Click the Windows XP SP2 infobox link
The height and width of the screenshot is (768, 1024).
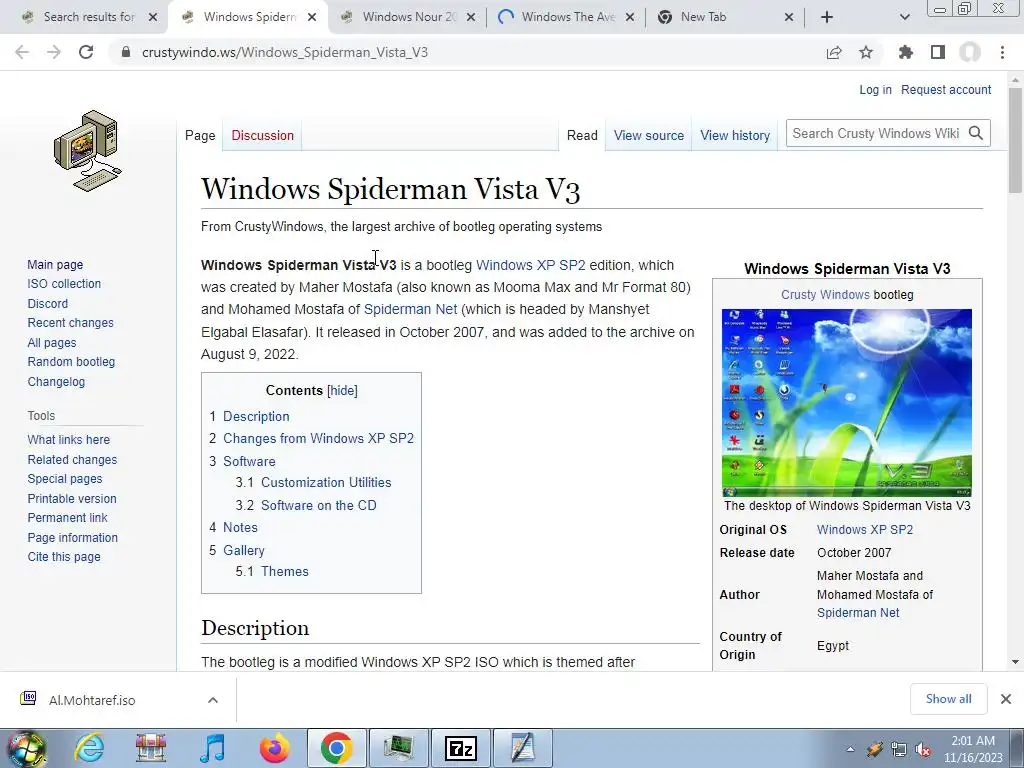(x=865, y=530)
